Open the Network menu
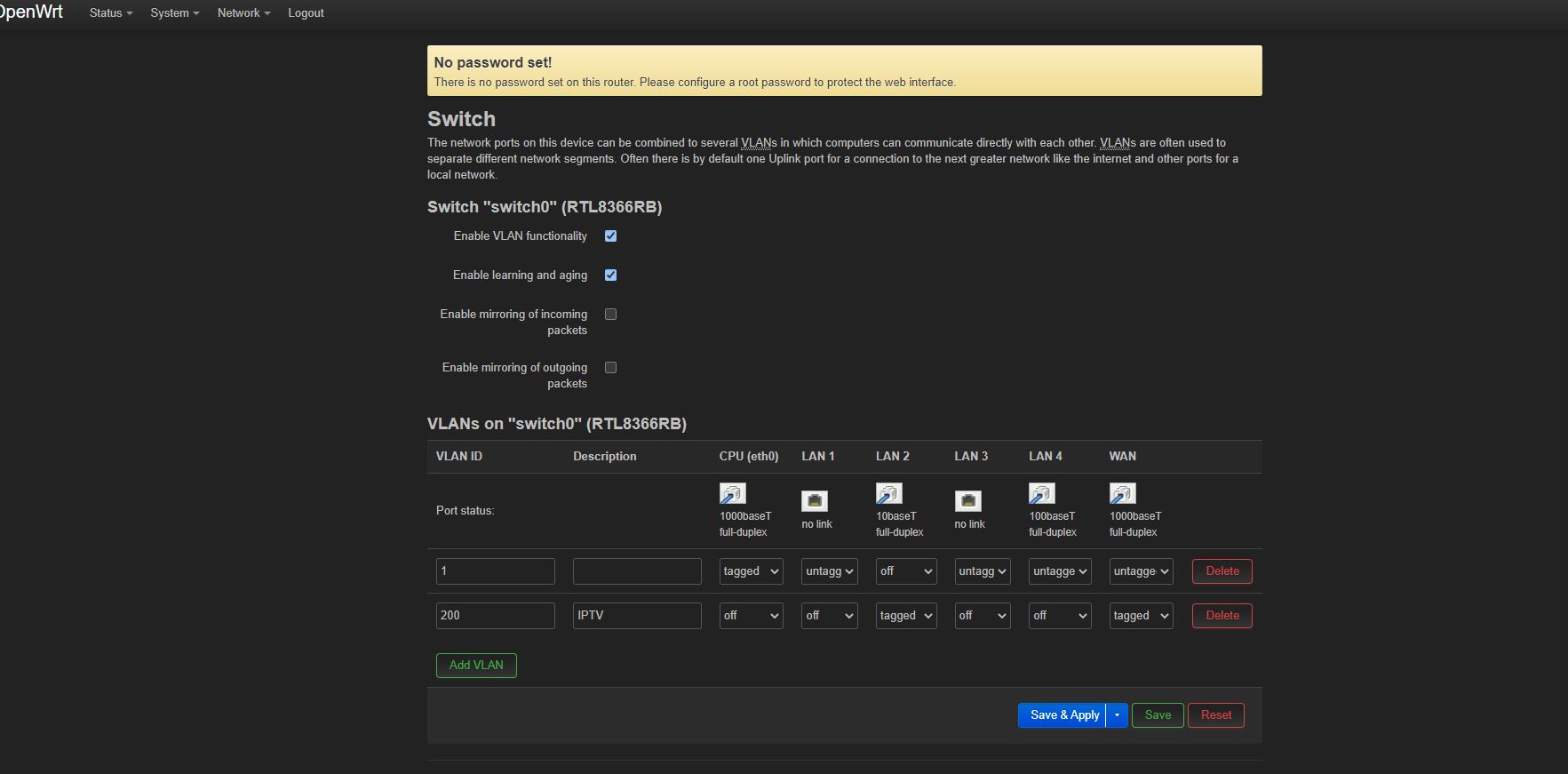The height and width of the screenshot is (774, 1568). (243, 13)
